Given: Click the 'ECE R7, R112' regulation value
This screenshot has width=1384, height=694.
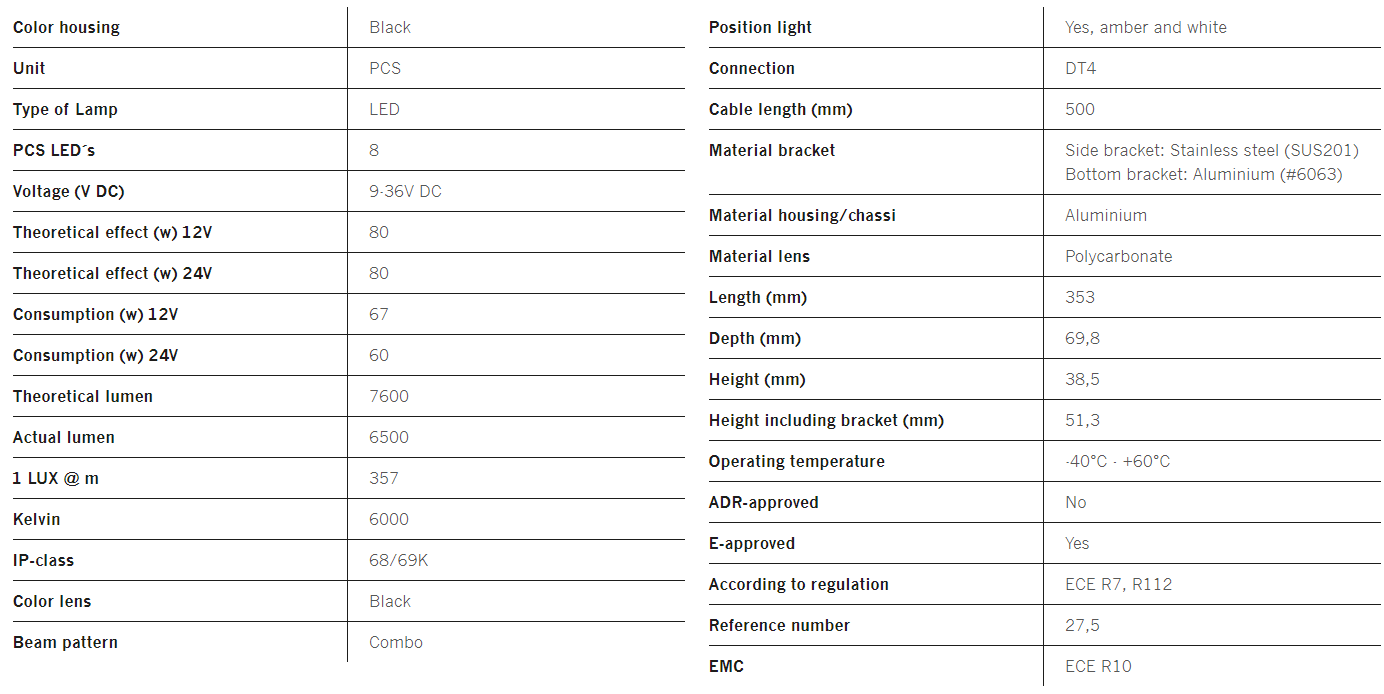Looking at the screenshot, I should click(1119, 585).
